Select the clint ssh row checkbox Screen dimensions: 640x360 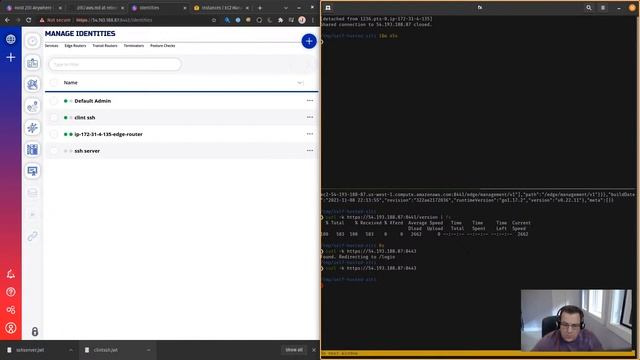click(54, 118)
